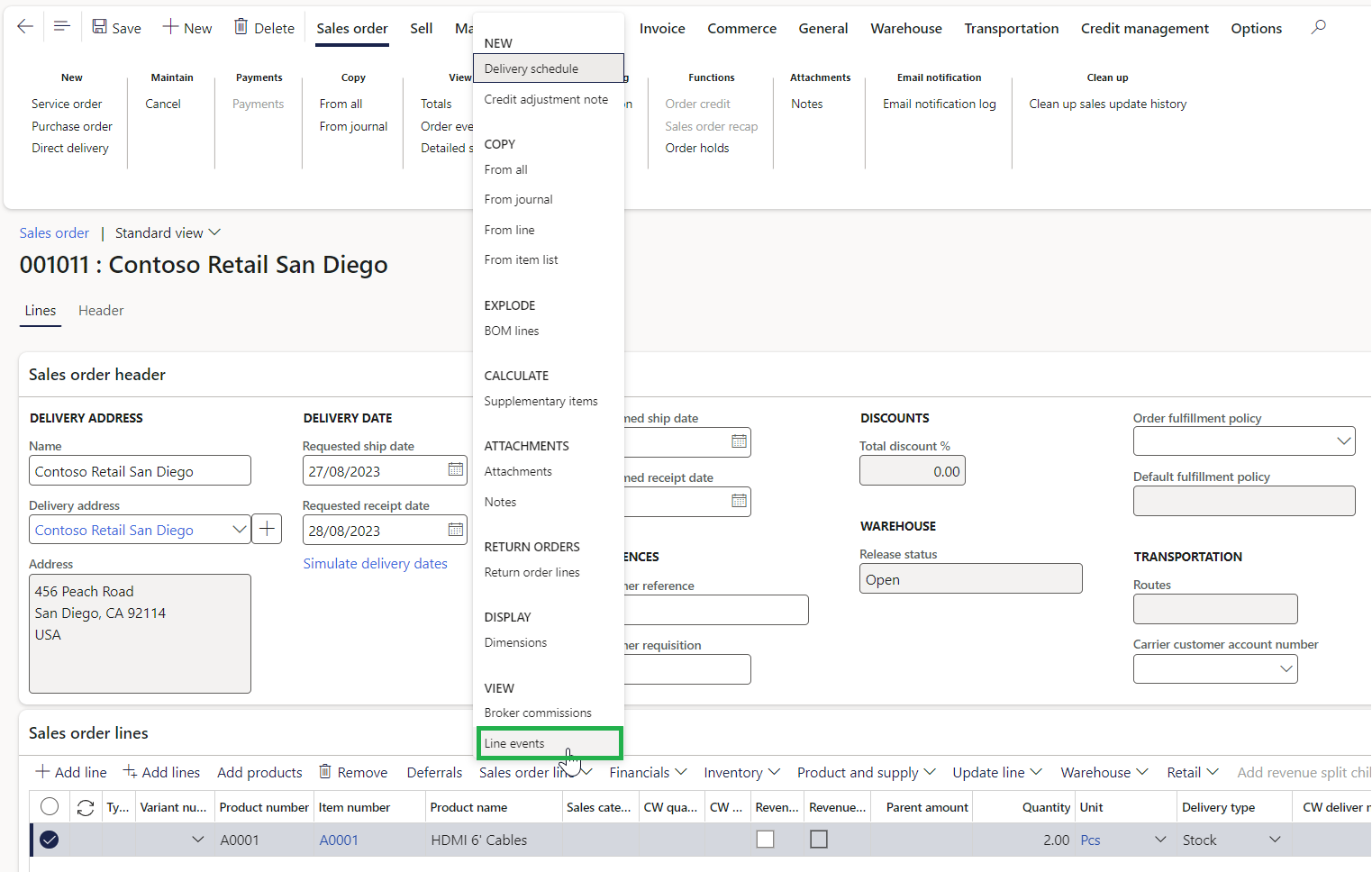The height and width of the screenshot is (872, 1372).
Task: Expand the Inventory dropdown menu
Action: 741,772
